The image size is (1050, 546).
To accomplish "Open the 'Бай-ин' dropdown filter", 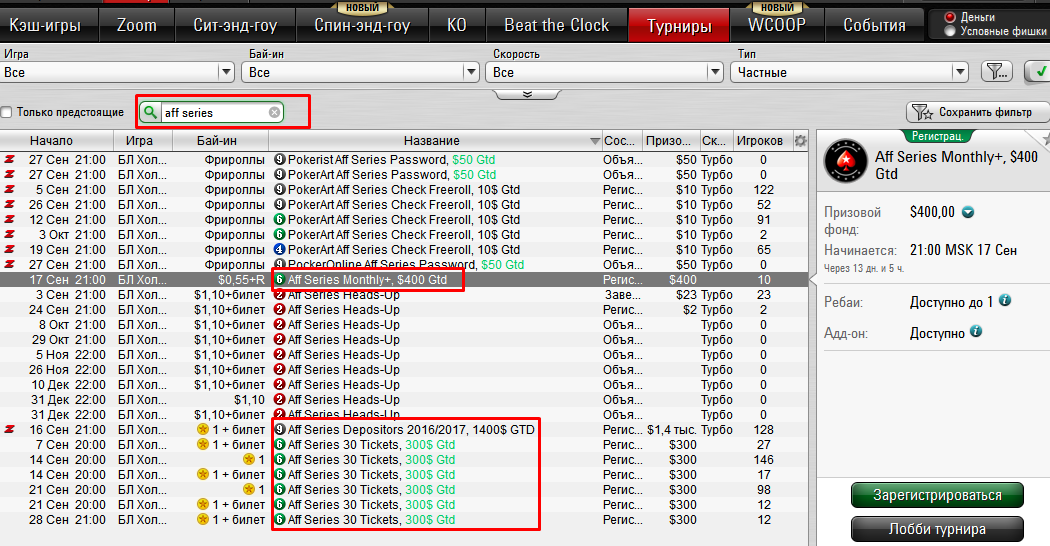I will [x=360, y=72].
